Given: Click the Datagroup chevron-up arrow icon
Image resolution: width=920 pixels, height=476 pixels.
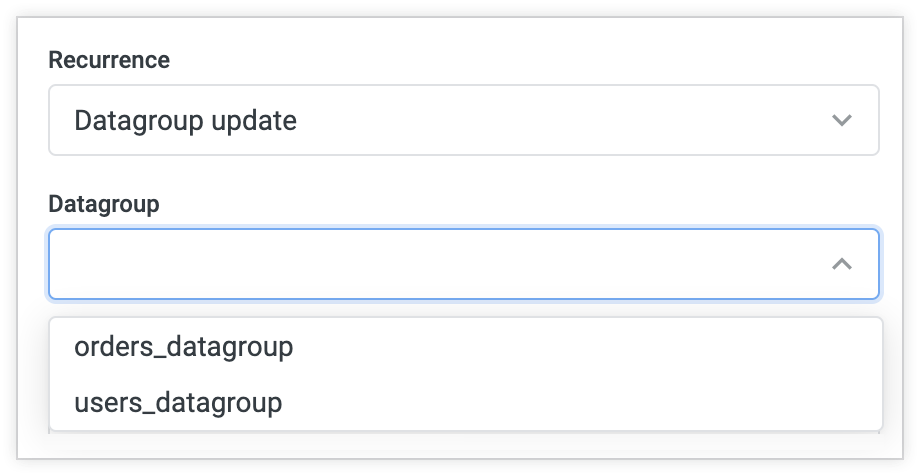Looking at the screenshot, I should coord(842,264).
